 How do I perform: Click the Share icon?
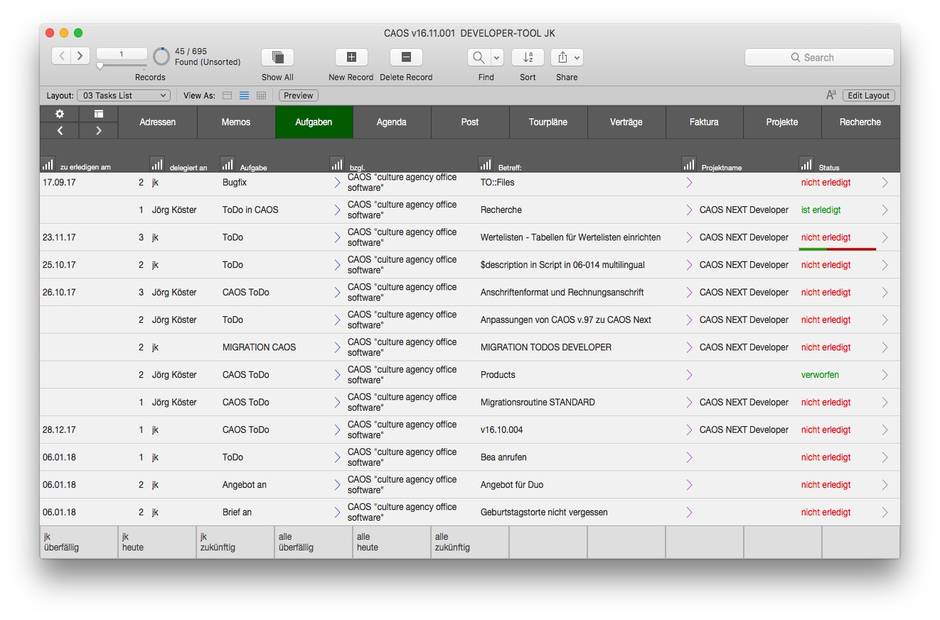[562, 57]
